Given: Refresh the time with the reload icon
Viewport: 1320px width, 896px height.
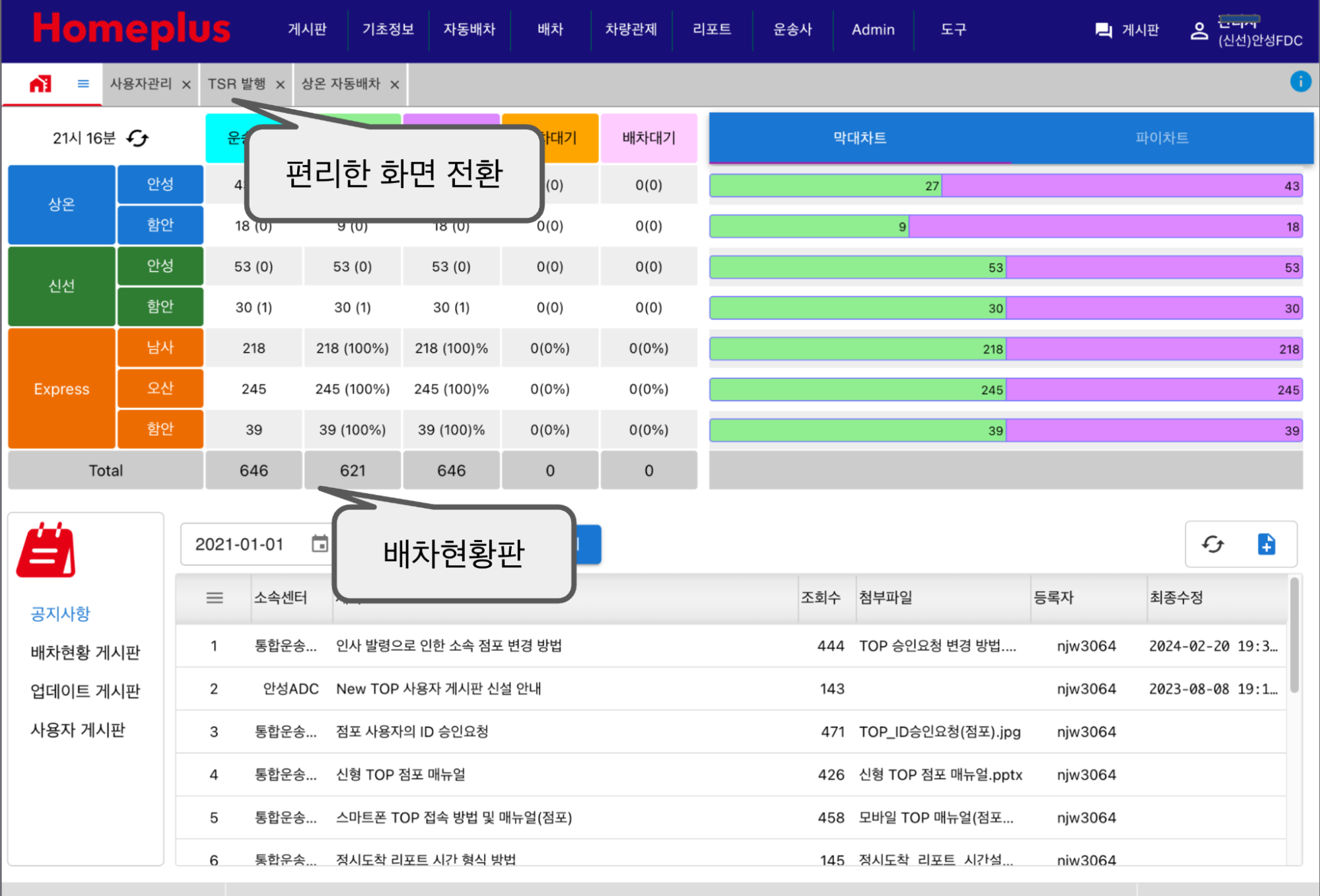Looking at the screenshot, I should tap(137, 138).
